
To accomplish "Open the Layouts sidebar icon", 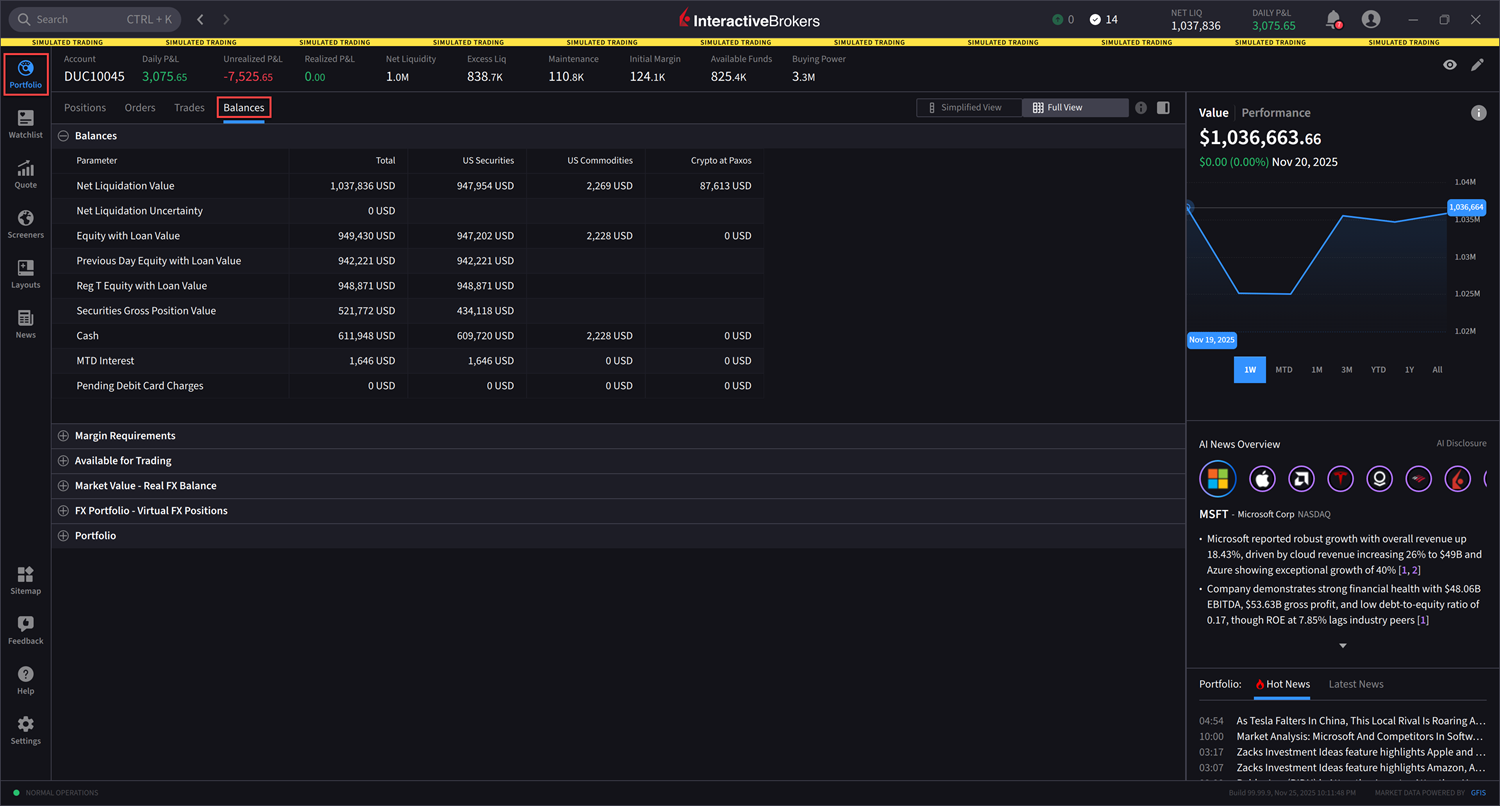I will coord(25,274).
